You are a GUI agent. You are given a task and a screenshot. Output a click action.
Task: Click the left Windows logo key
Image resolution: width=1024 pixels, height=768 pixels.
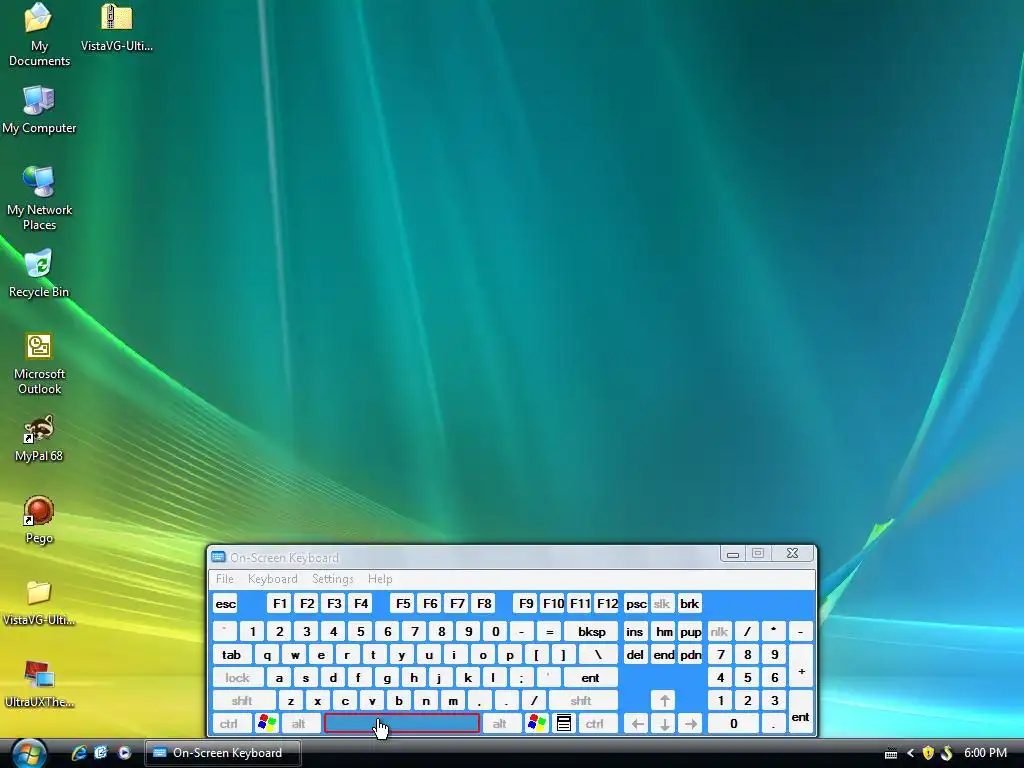pyautogui.click(x=267, y=723)
